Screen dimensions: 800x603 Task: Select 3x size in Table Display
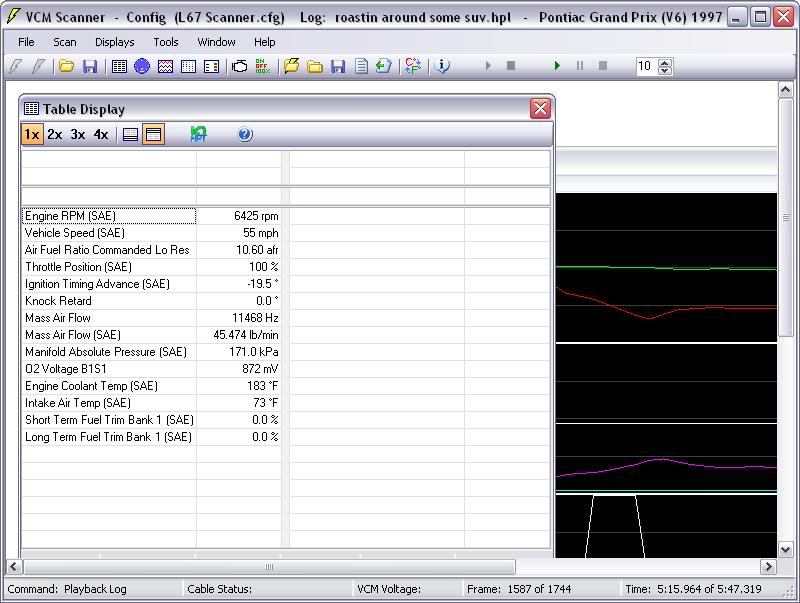(78, 135)
